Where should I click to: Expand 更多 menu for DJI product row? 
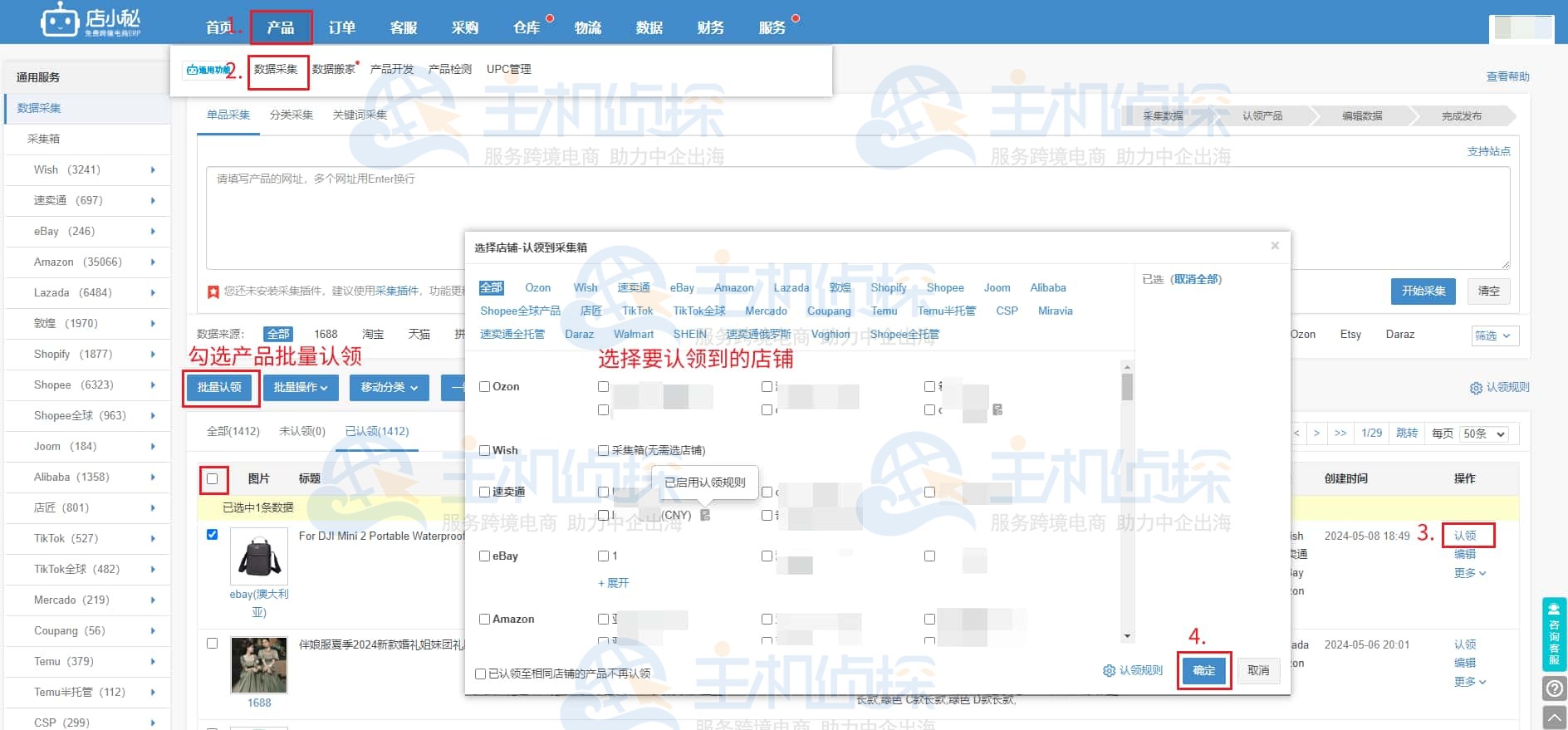tap(1470, 573)
